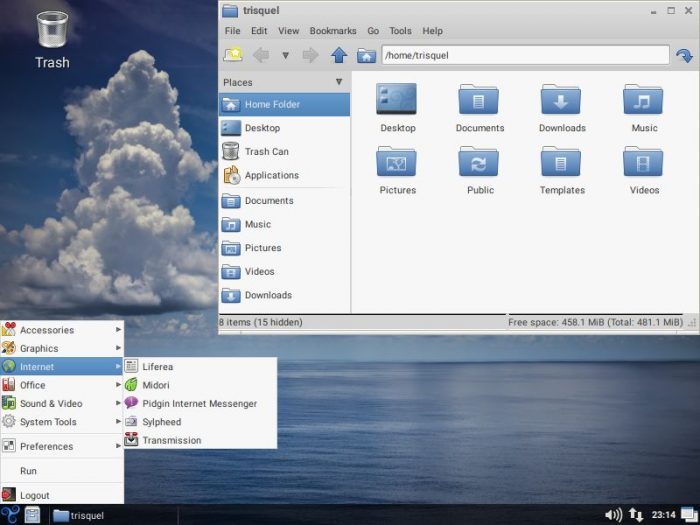
Task: Click the /home/trisquel path field
Action: coord(525,56)
